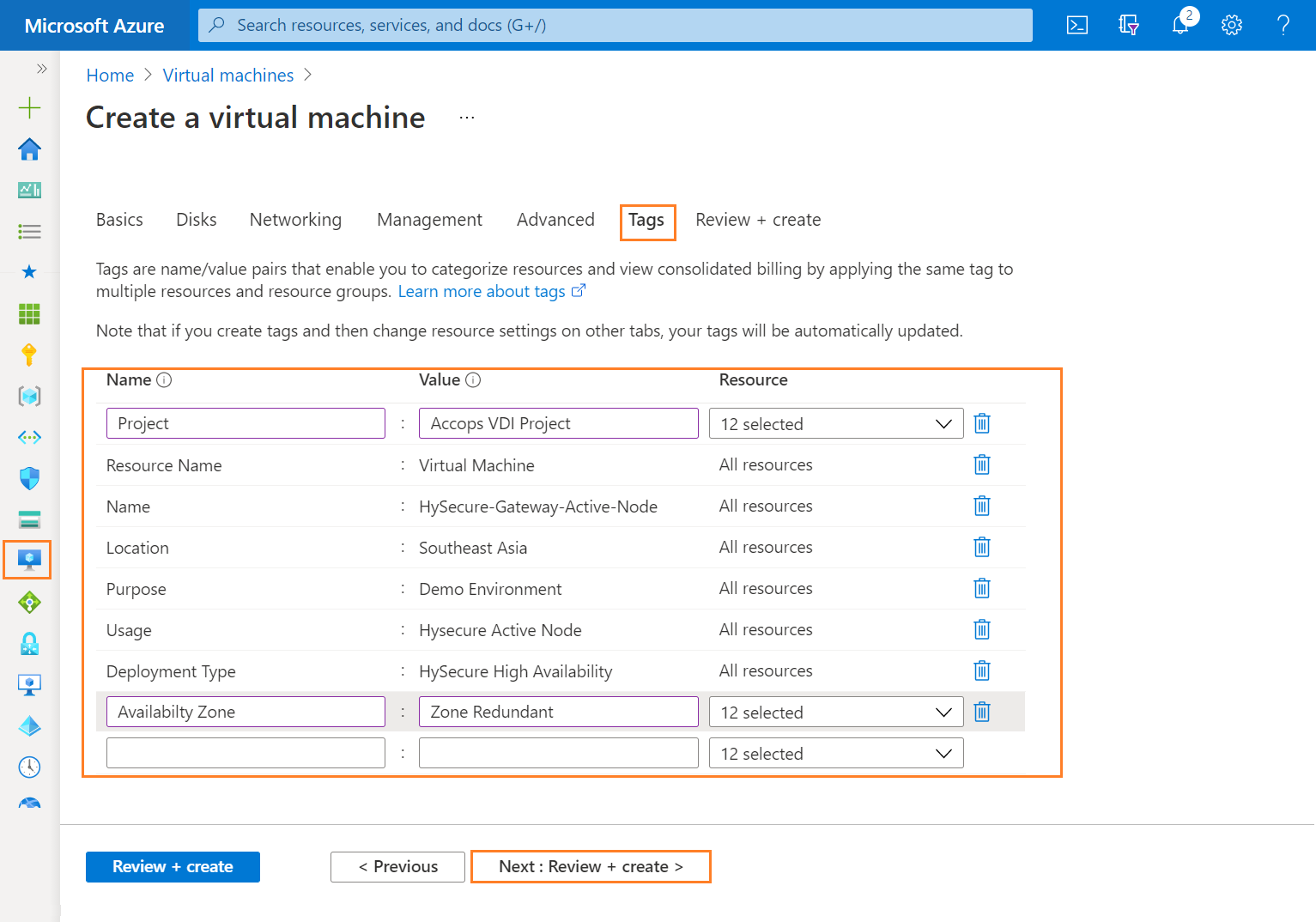
Task: Open Directory and subscription filter icon
Action: coord(1129,25)
